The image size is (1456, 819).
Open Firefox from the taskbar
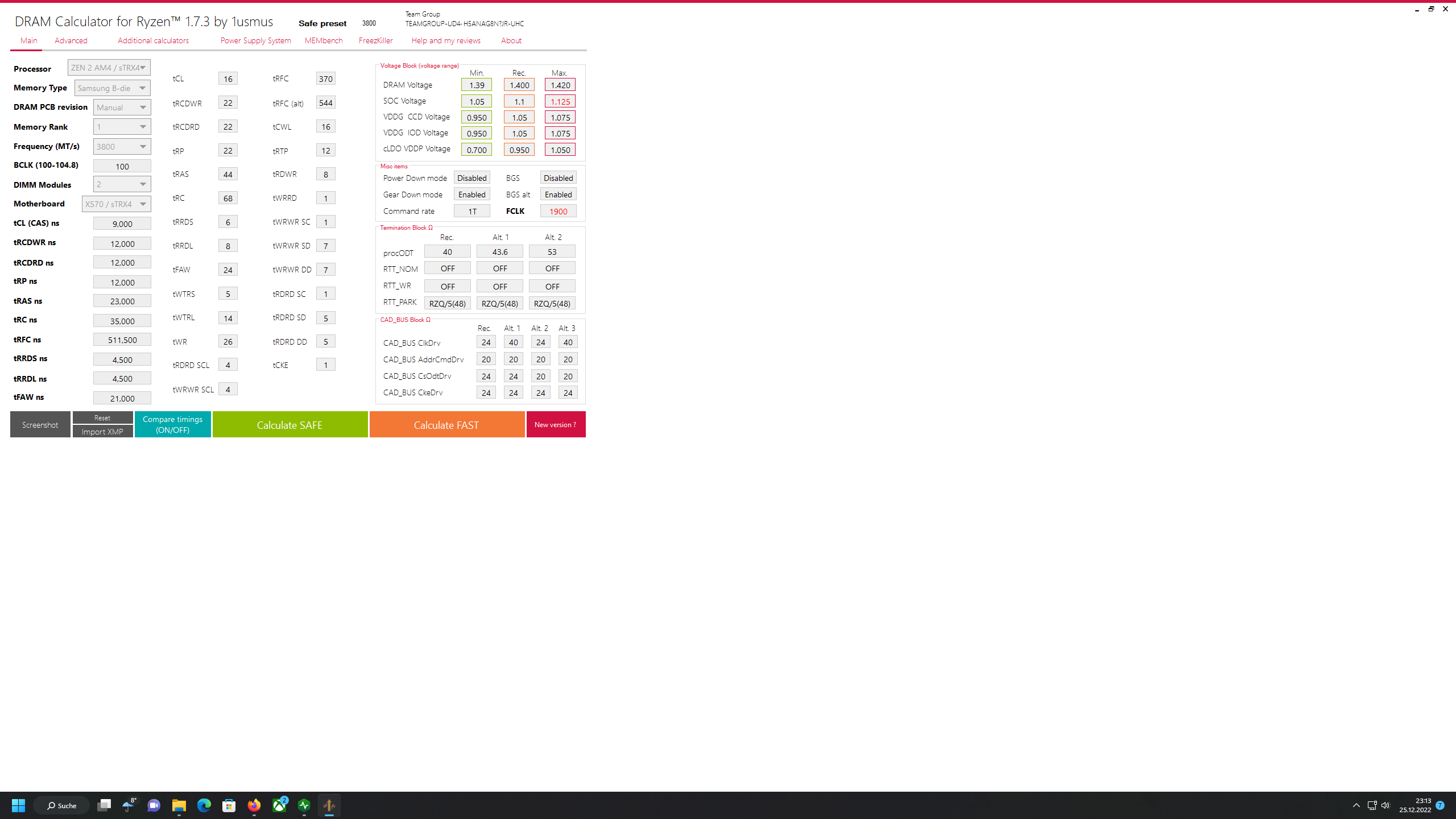pyautogui.click(x=254, y=805)
